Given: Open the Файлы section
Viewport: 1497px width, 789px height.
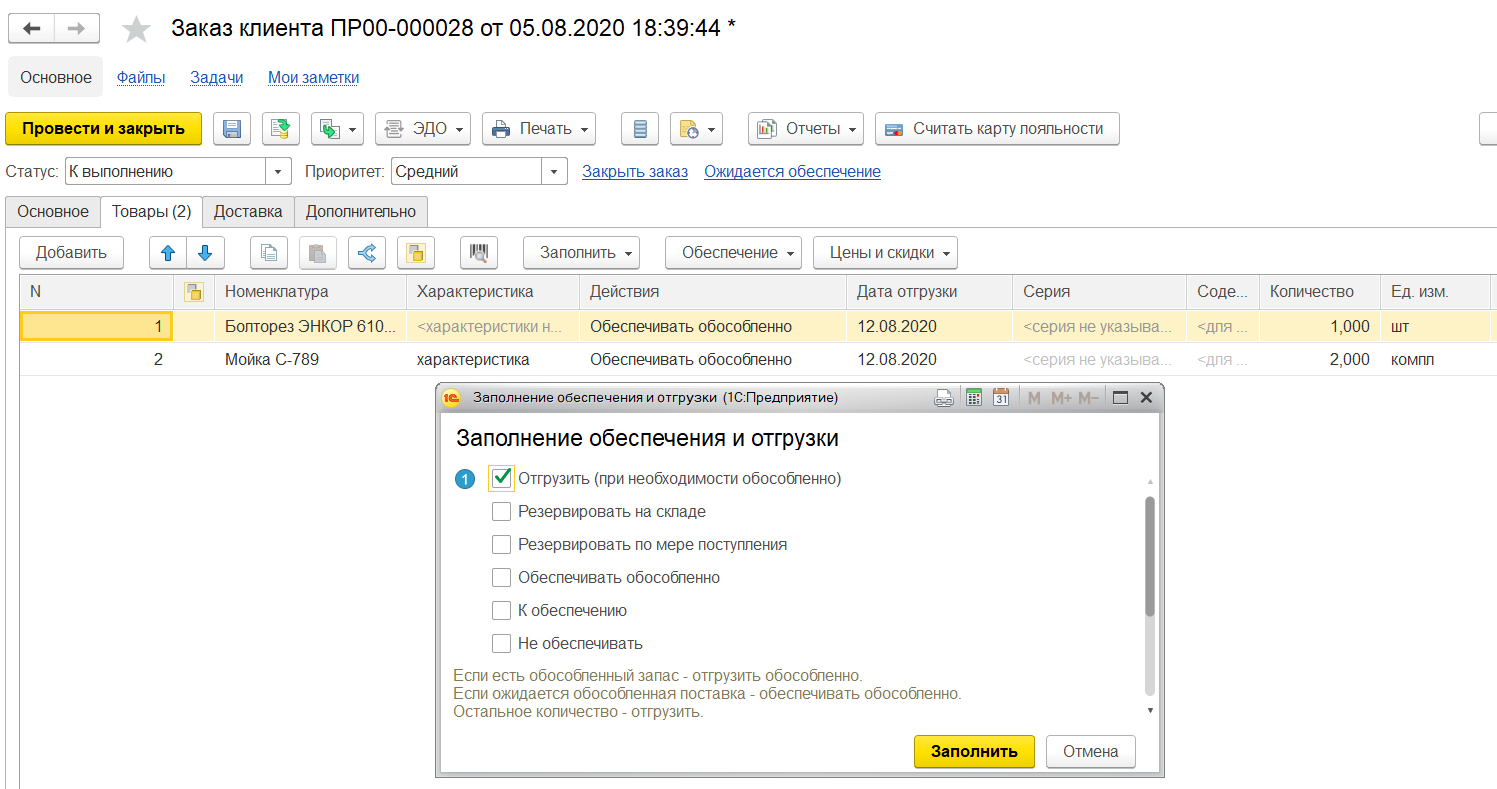Looking at the screenshot, I should tap(141, 77).
